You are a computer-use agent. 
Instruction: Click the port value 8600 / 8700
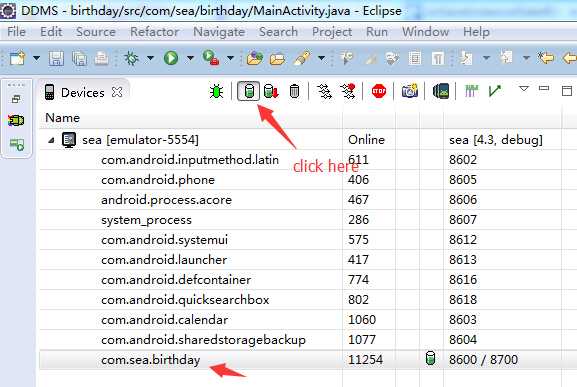tap(483, 360)
